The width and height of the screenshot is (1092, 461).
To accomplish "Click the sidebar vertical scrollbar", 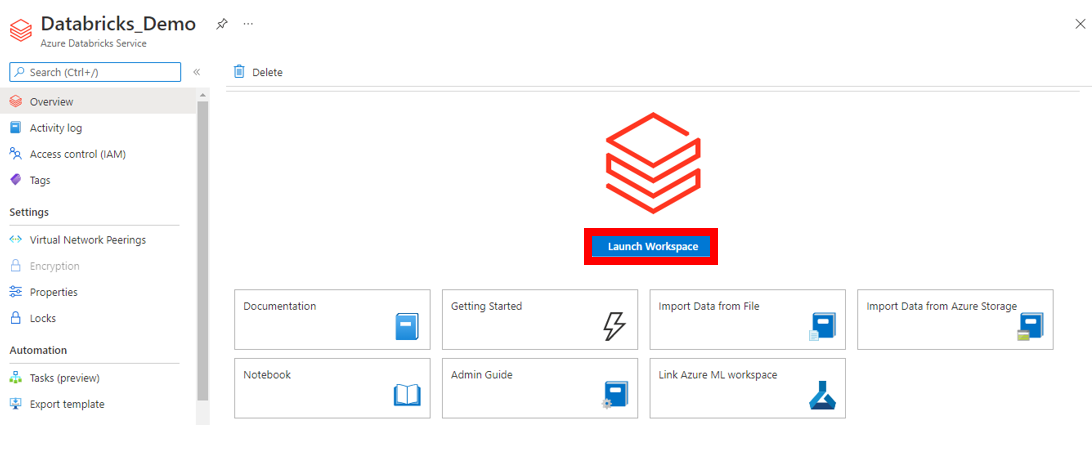I will (203, 251).
